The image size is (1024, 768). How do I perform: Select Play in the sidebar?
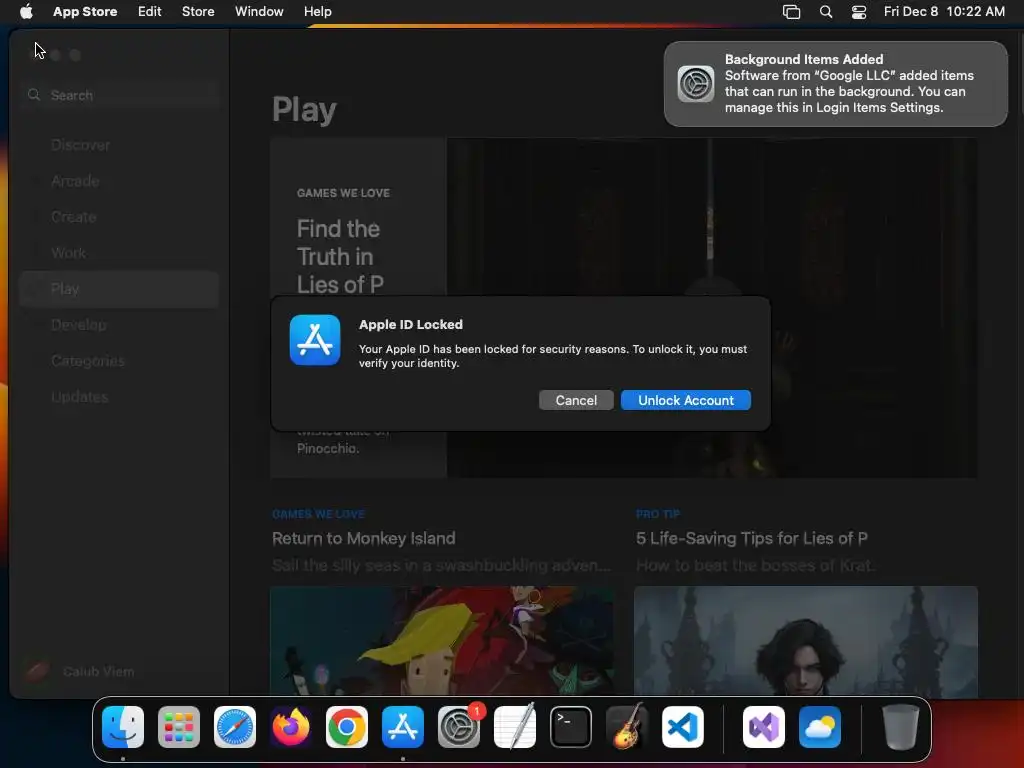pyautogui.click(x=119, y=289)
